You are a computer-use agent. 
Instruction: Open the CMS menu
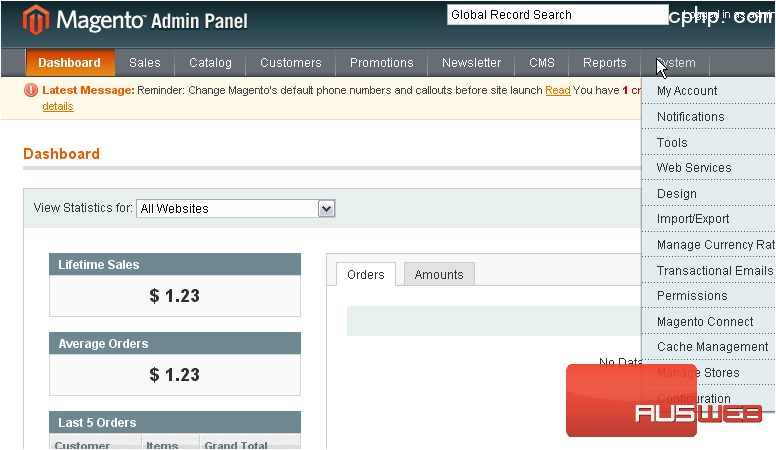[x=542, y=63]
